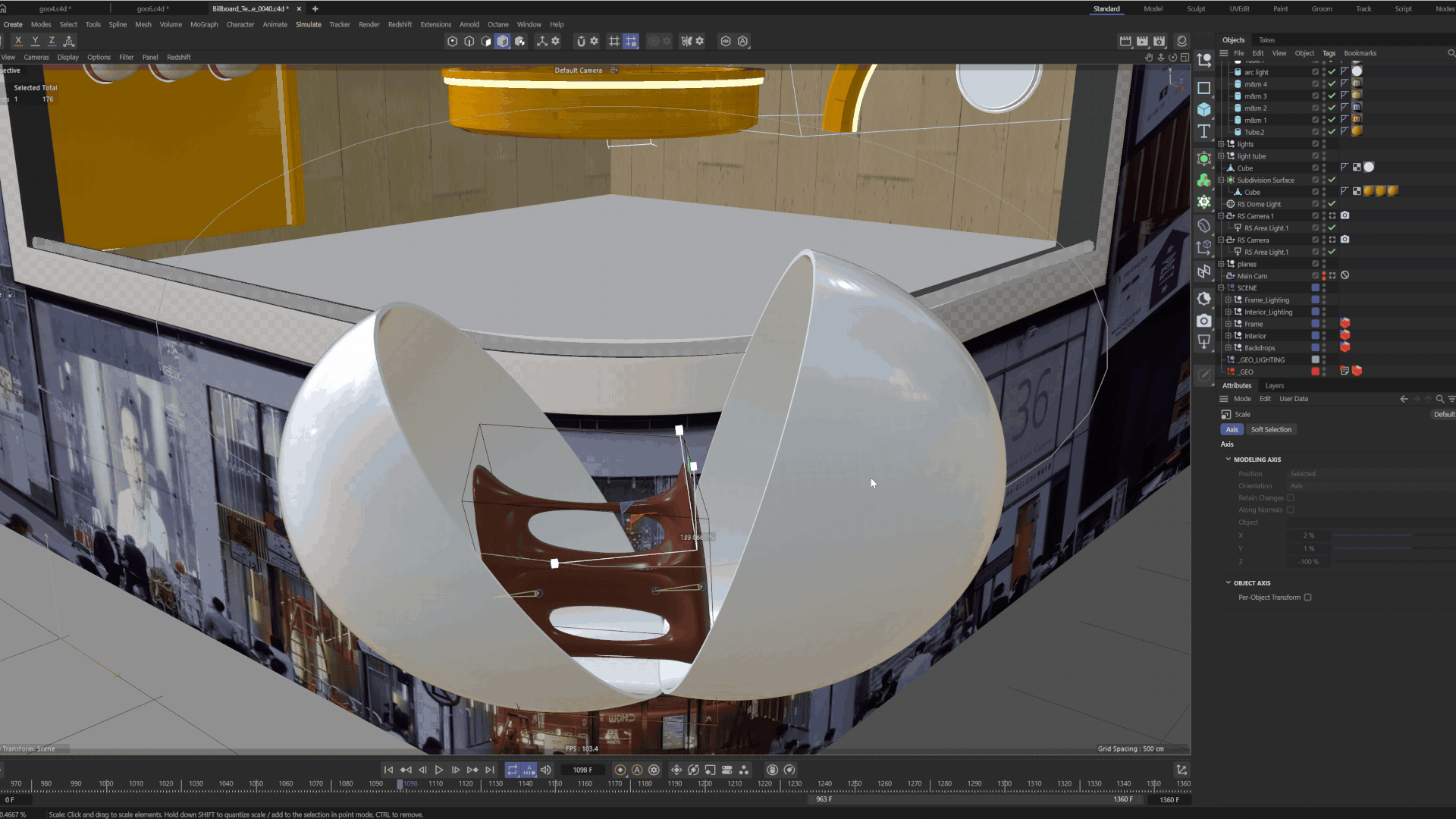Enable the Autokeying icon
The height and width of the screenshot is (819, 1456).
click(637, 770)
